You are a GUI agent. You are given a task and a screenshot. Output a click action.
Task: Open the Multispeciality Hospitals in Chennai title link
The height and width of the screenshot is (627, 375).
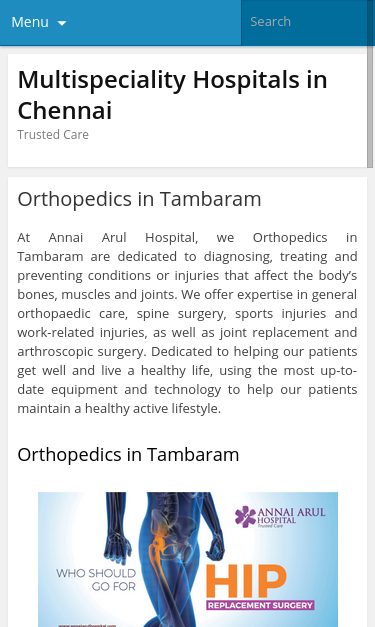(x=172, y=95)
